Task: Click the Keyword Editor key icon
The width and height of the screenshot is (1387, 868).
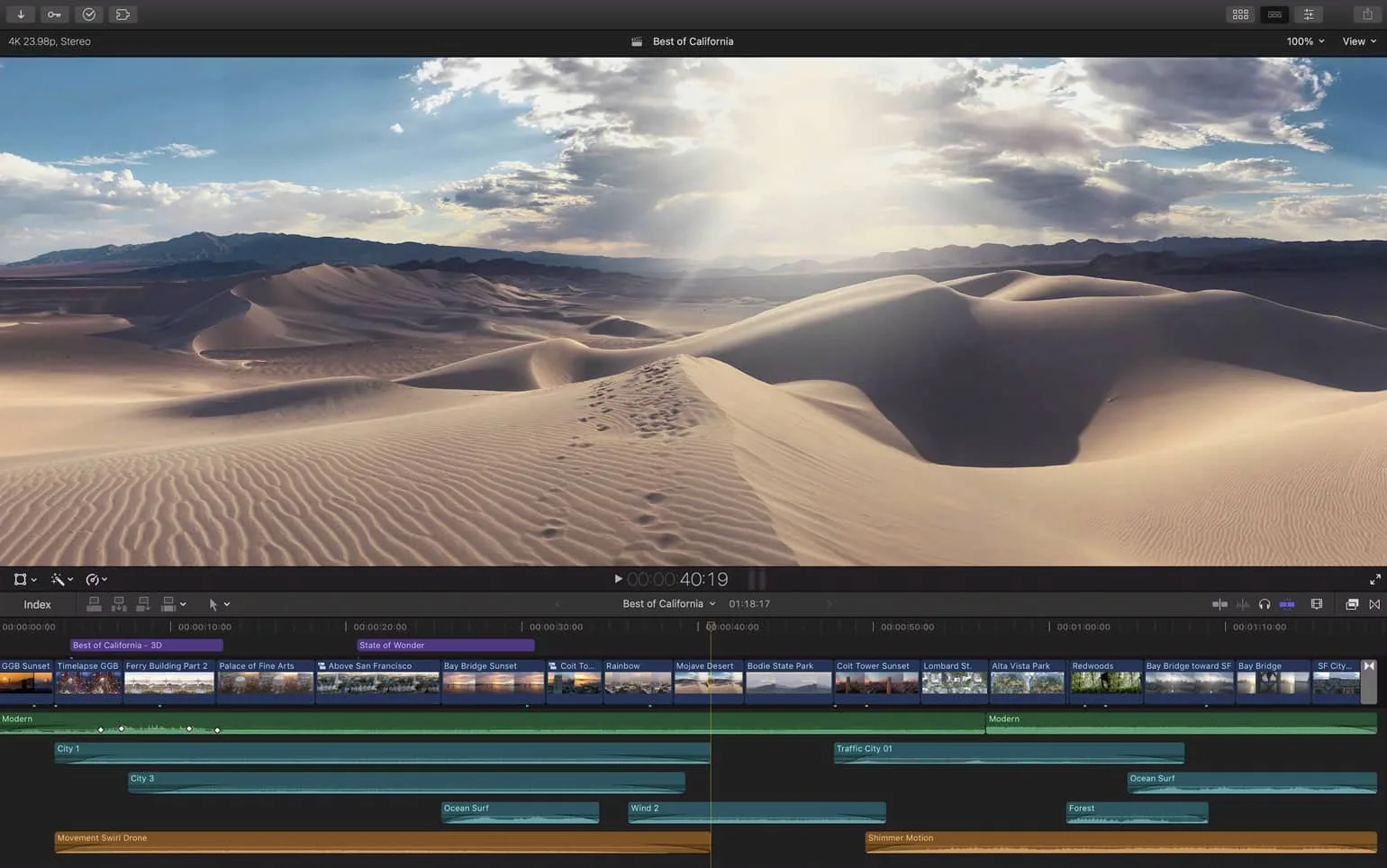Action: click(x=54, y=14)
